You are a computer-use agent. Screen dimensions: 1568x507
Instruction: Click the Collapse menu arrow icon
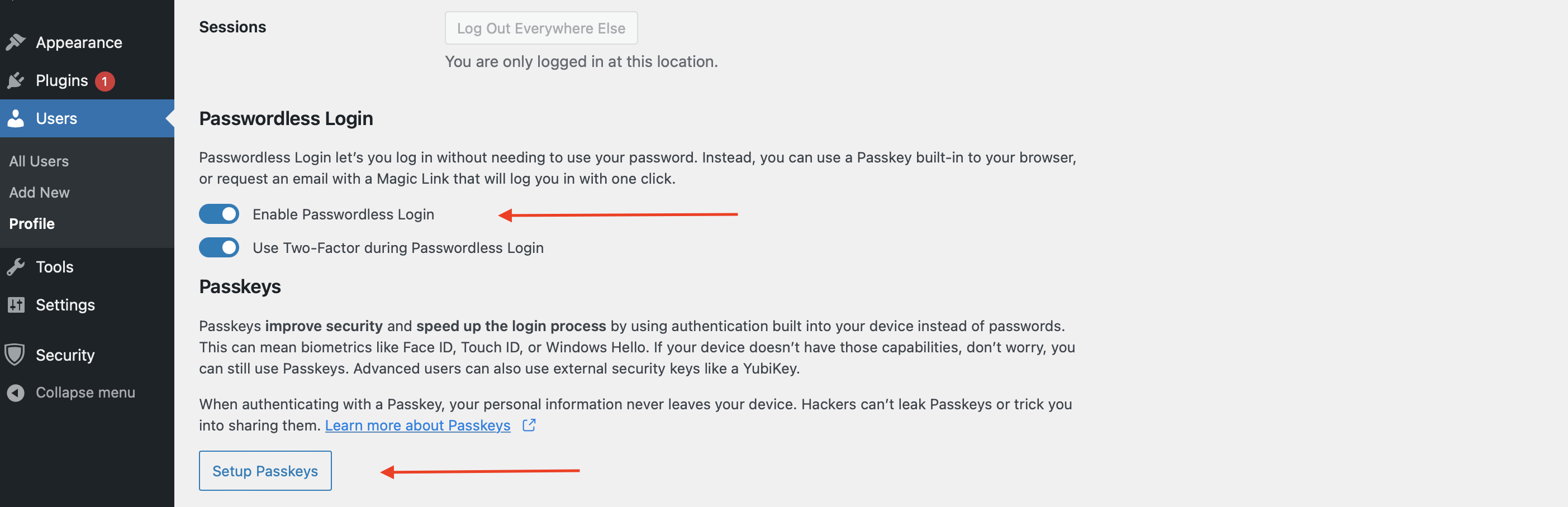pos(16,393)
